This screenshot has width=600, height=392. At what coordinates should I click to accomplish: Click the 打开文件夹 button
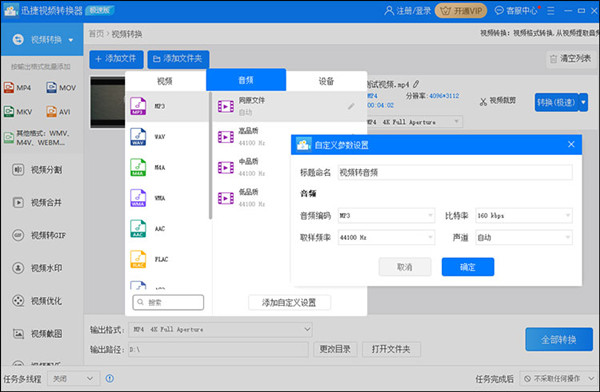point(391,349)
